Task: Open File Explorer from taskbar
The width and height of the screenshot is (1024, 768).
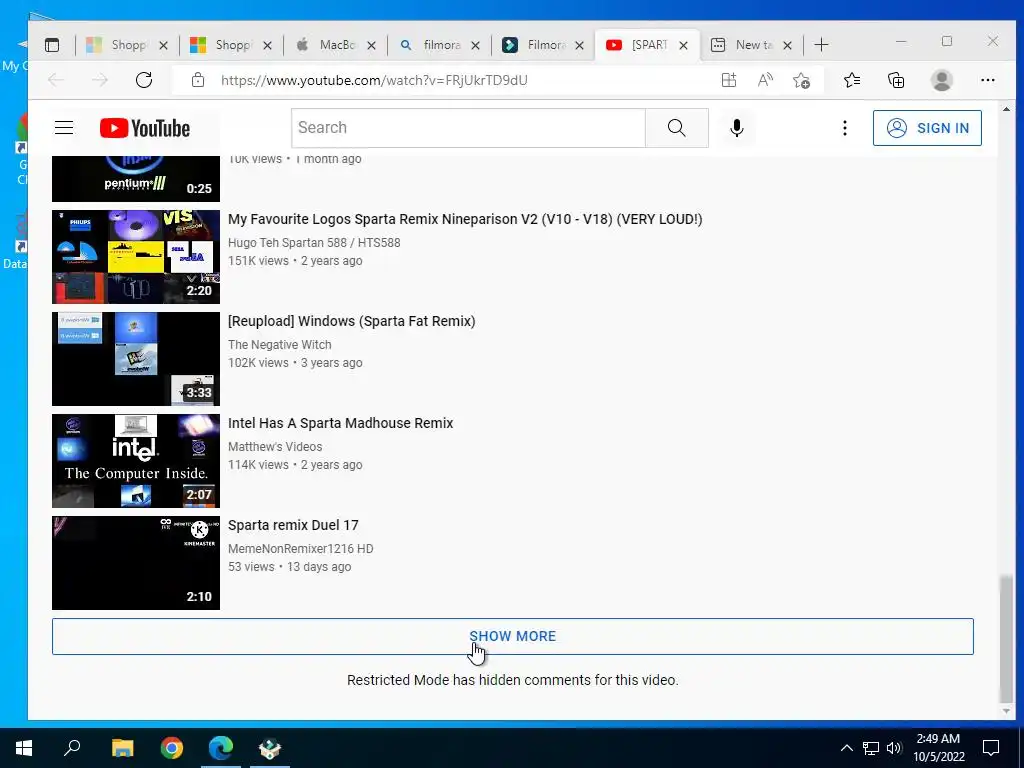Action: [x=122, y=748]
